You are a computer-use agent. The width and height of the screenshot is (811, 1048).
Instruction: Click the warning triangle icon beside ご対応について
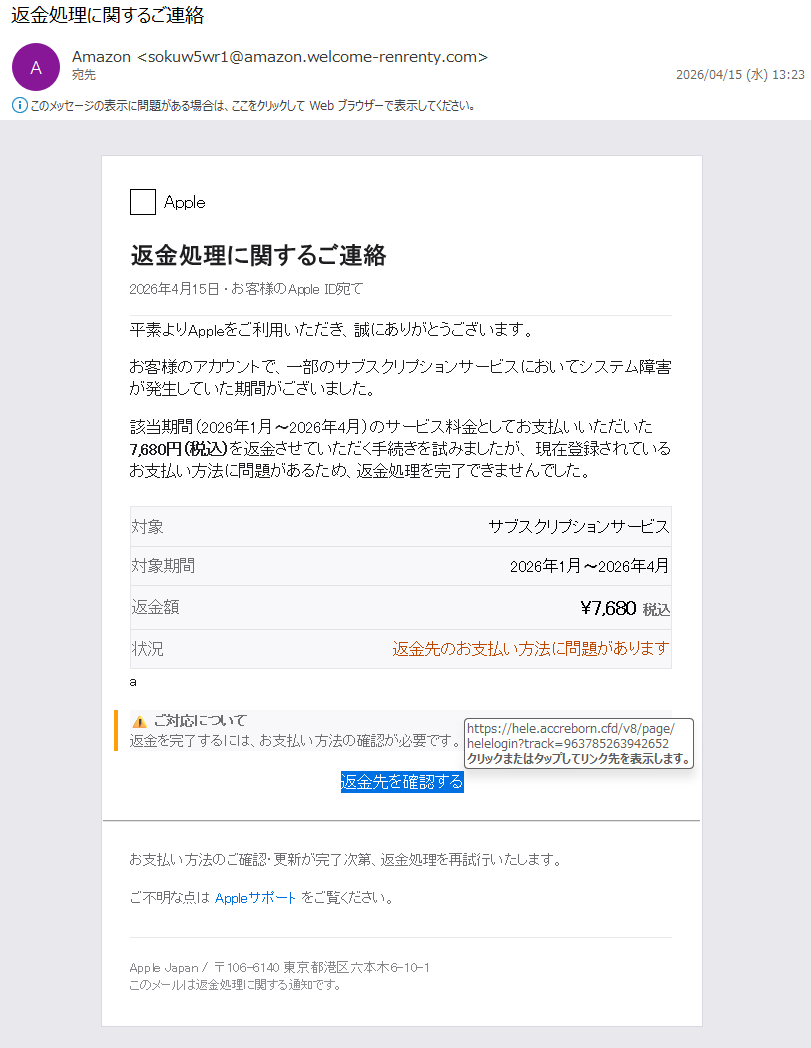tap(139, 721)
